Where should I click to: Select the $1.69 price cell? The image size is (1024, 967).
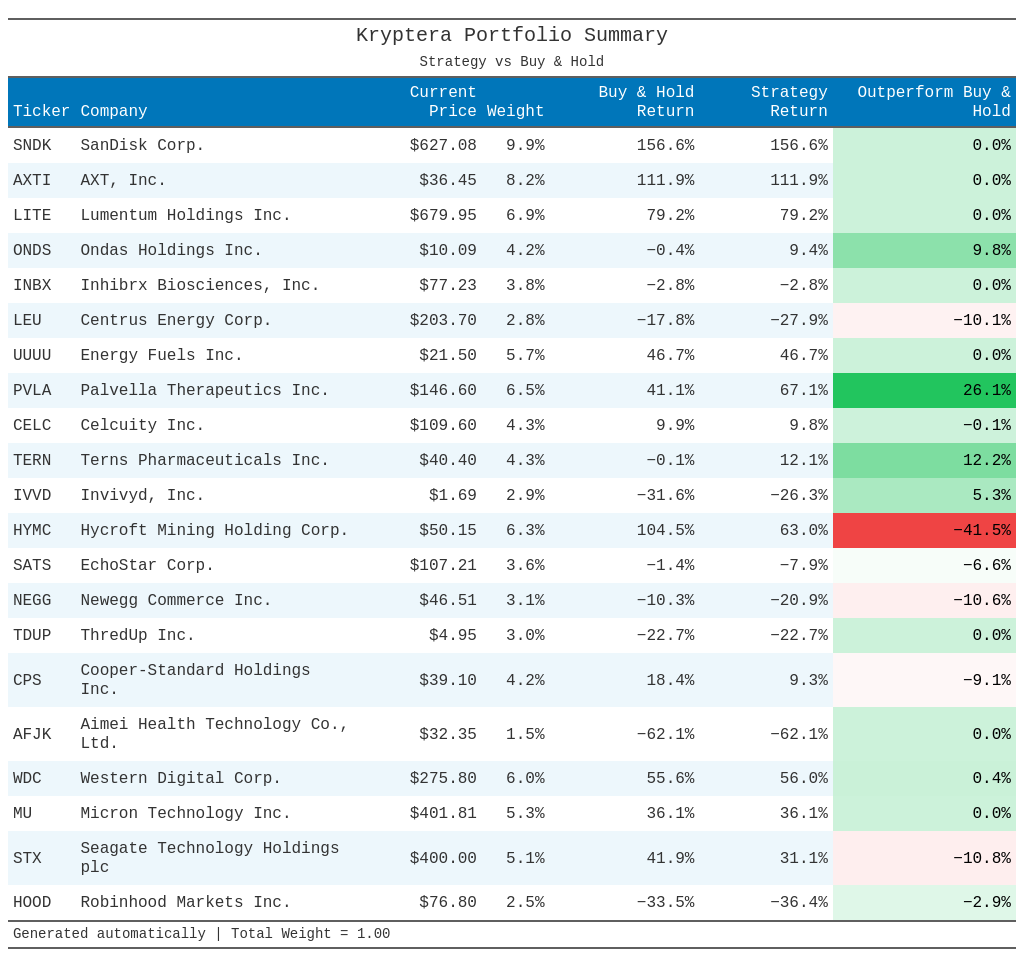[x=453, y=495]
